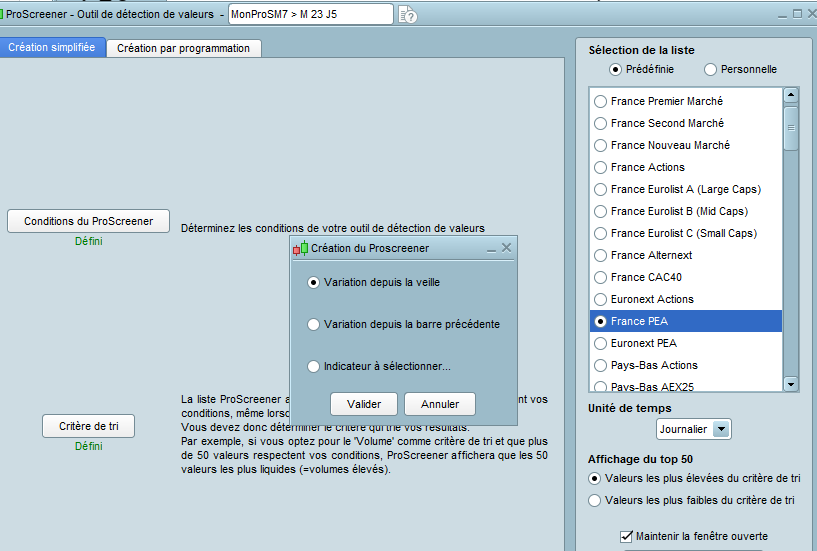Switch to Création par programmation tab
The width and height of the screenshot is (817, 551).
(x=183, y=48)
